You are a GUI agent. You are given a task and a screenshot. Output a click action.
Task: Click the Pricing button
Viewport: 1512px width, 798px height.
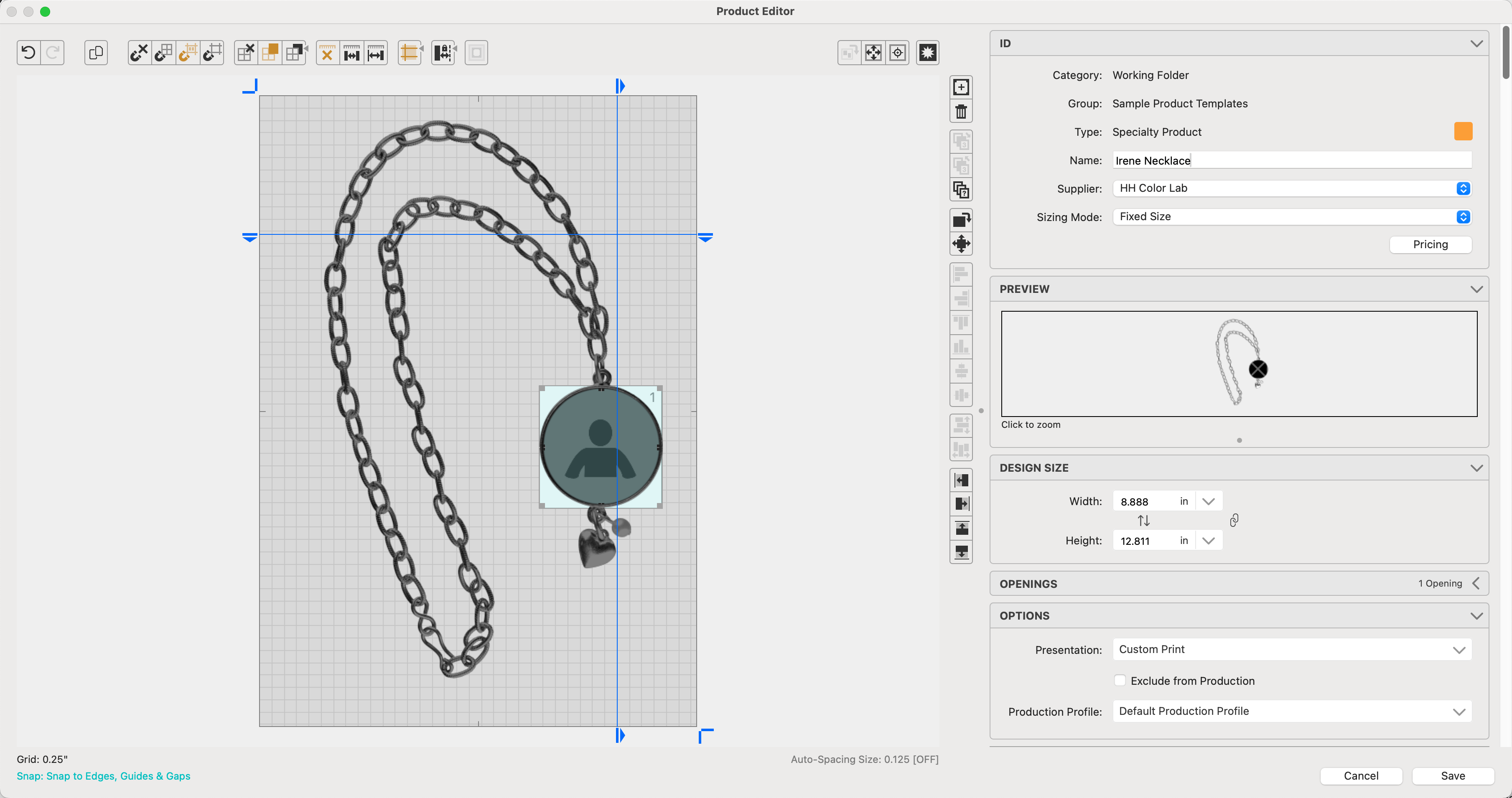pyautogui.click(x=1430, y=245)
